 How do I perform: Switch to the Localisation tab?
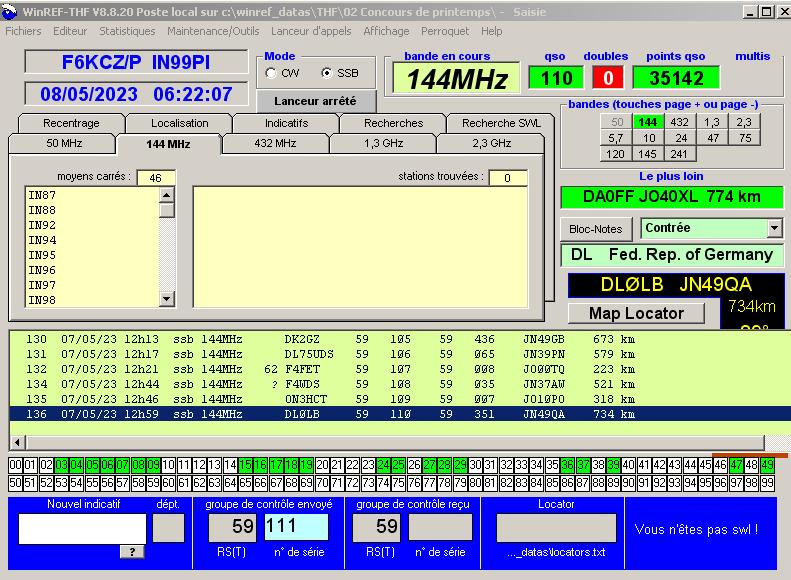click(x=180, y=123)
